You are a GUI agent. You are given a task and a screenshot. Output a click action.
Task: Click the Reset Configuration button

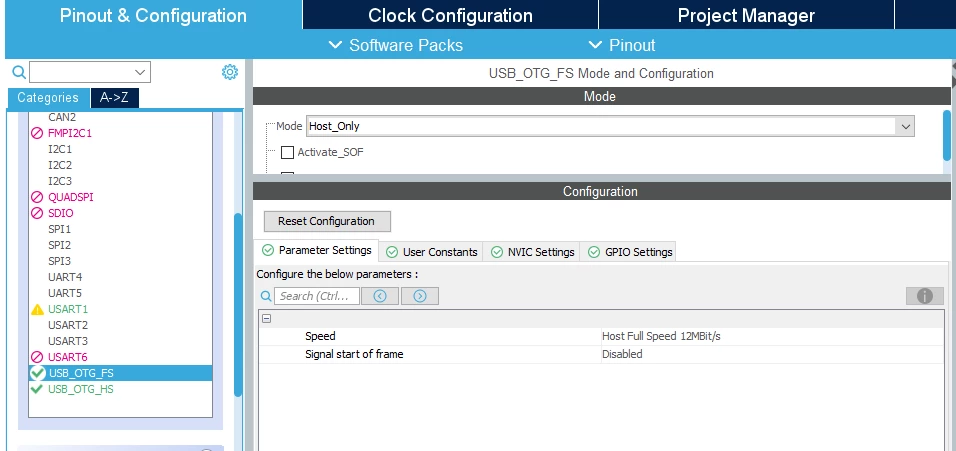[x=327, y=221]
